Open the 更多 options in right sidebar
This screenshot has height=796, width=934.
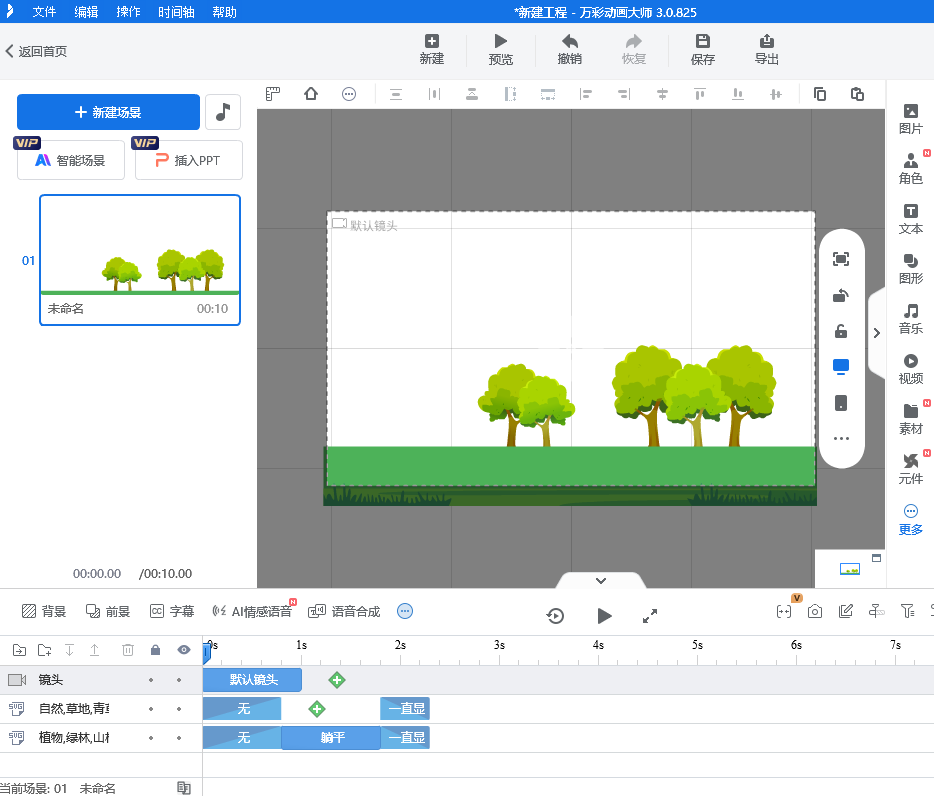point(910,518)
